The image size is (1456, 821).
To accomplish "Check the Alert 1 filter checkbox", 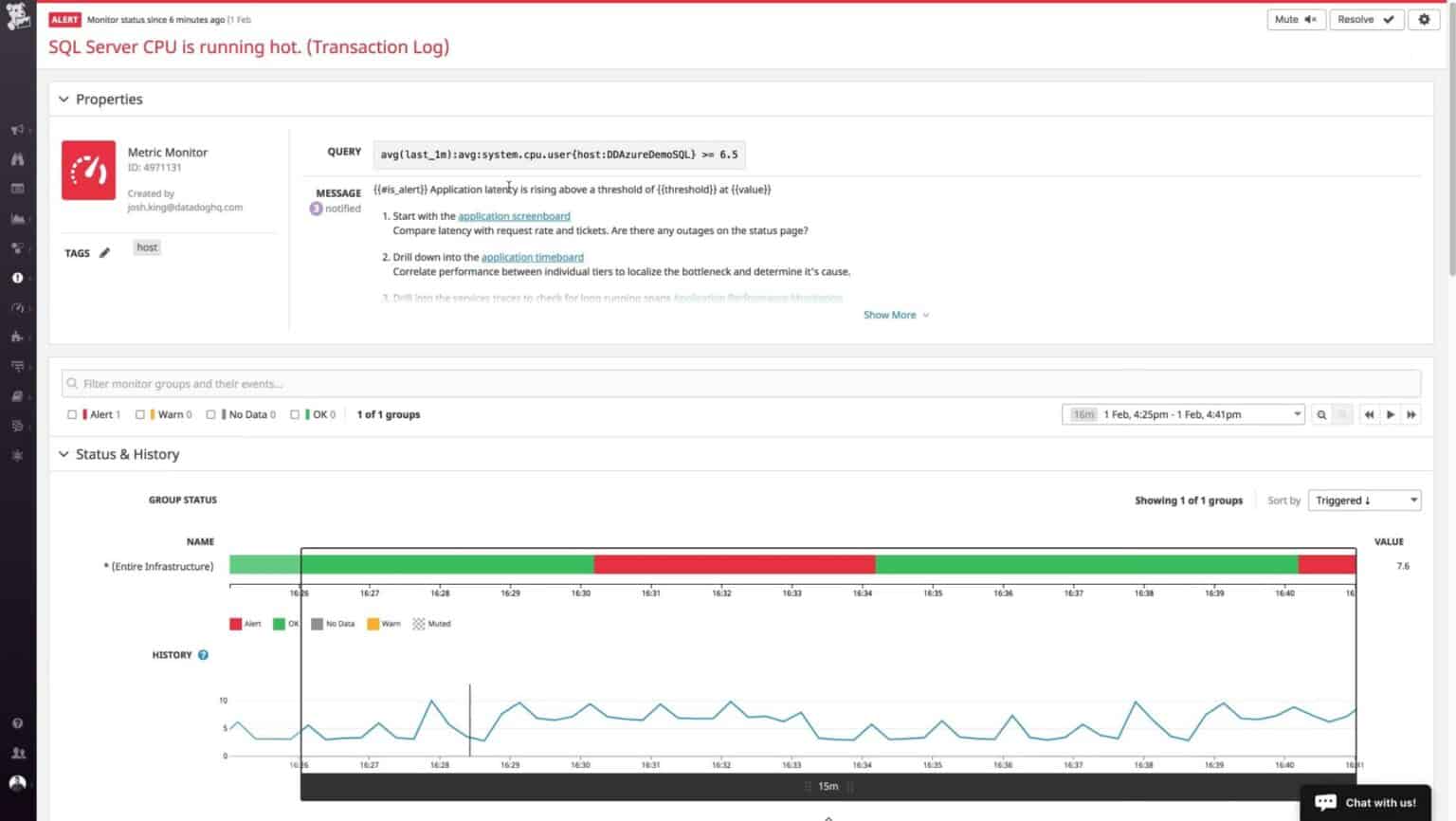I will pyautogui.click(x=72, y=414).
